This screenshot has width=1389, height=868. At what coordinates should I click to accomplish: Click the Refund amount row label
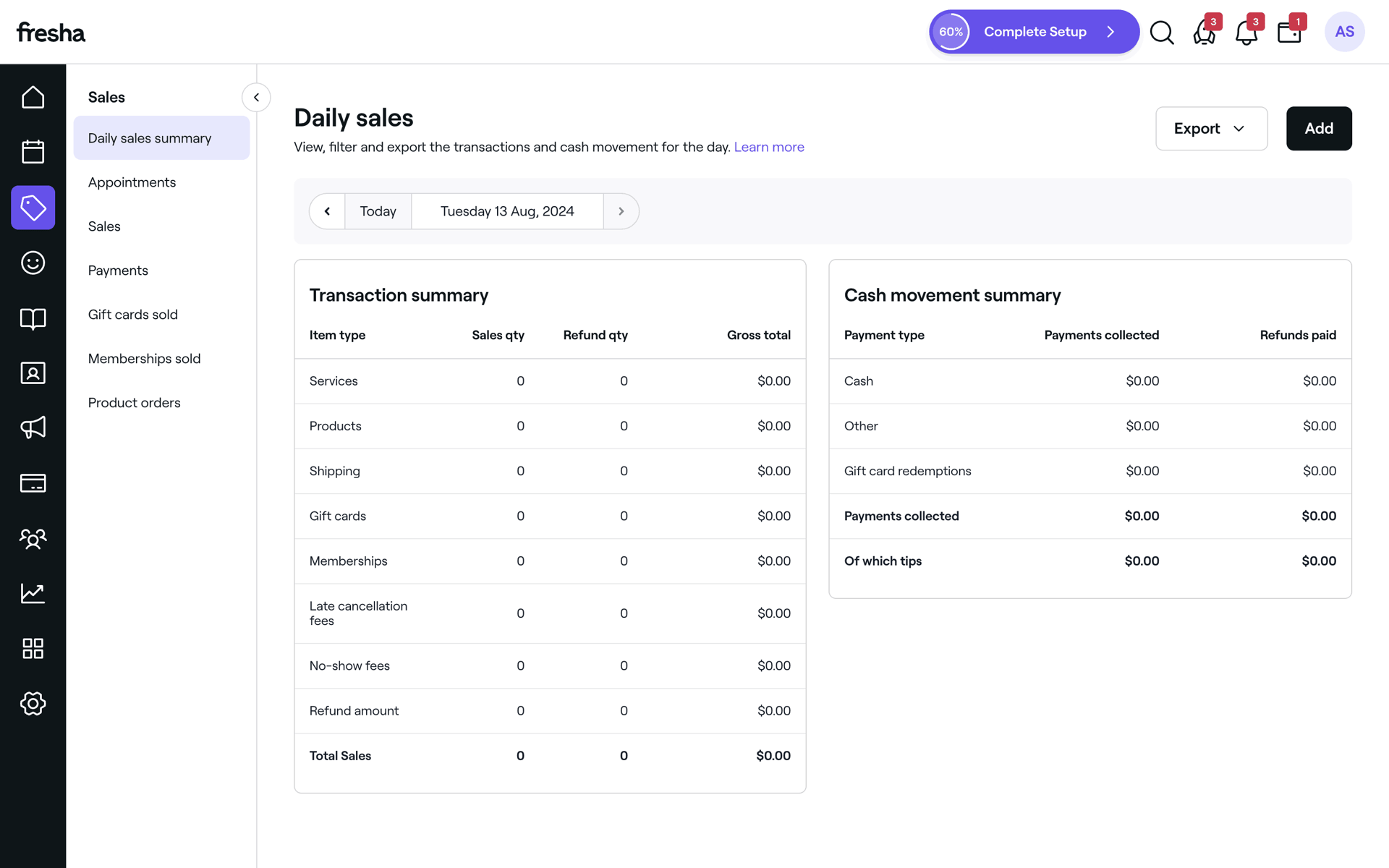click(x=354, y=711)
